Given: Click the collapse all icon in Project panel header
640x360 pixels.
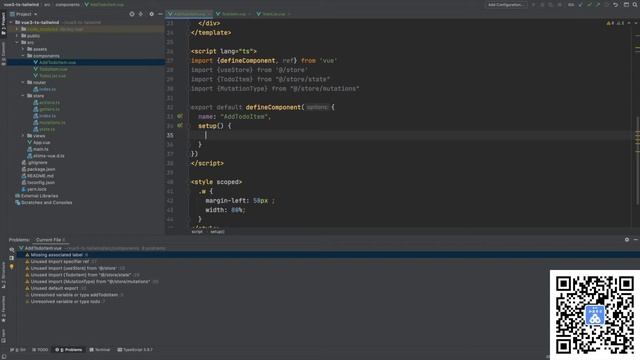Looking at the screenshot, I should point(141,14).
